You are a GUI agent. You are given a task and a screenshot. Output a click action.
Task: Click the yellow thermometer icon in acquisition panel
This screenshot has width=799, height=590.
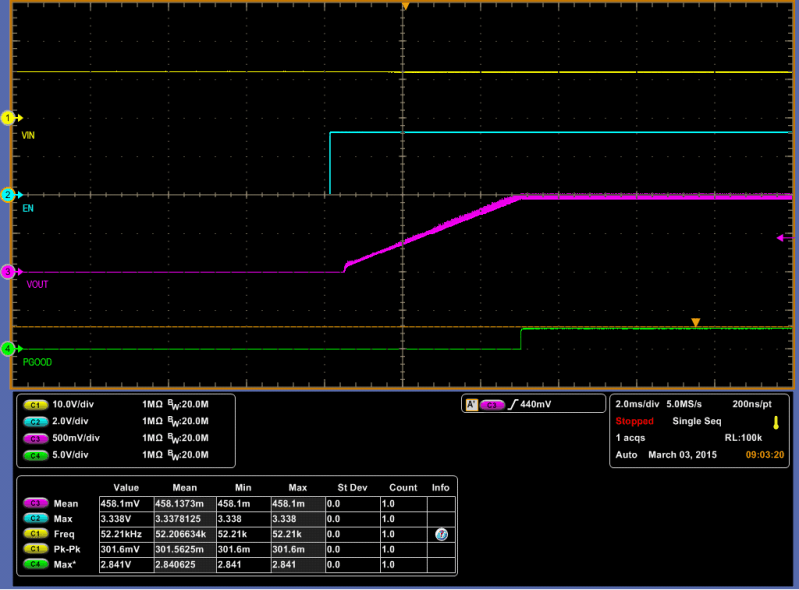click(775, 423)
